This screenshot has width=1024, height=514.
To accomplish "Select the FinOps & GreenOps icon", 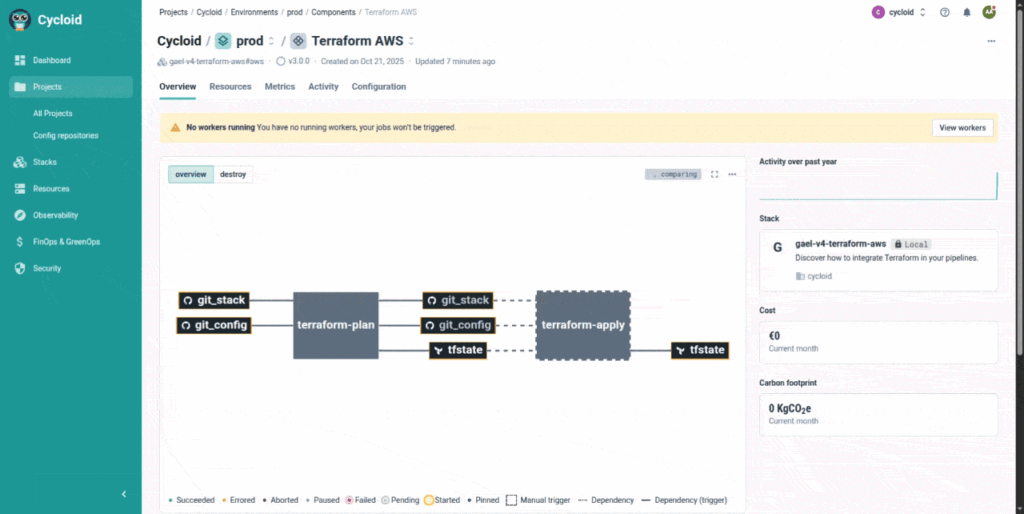I will pos(20,242).
